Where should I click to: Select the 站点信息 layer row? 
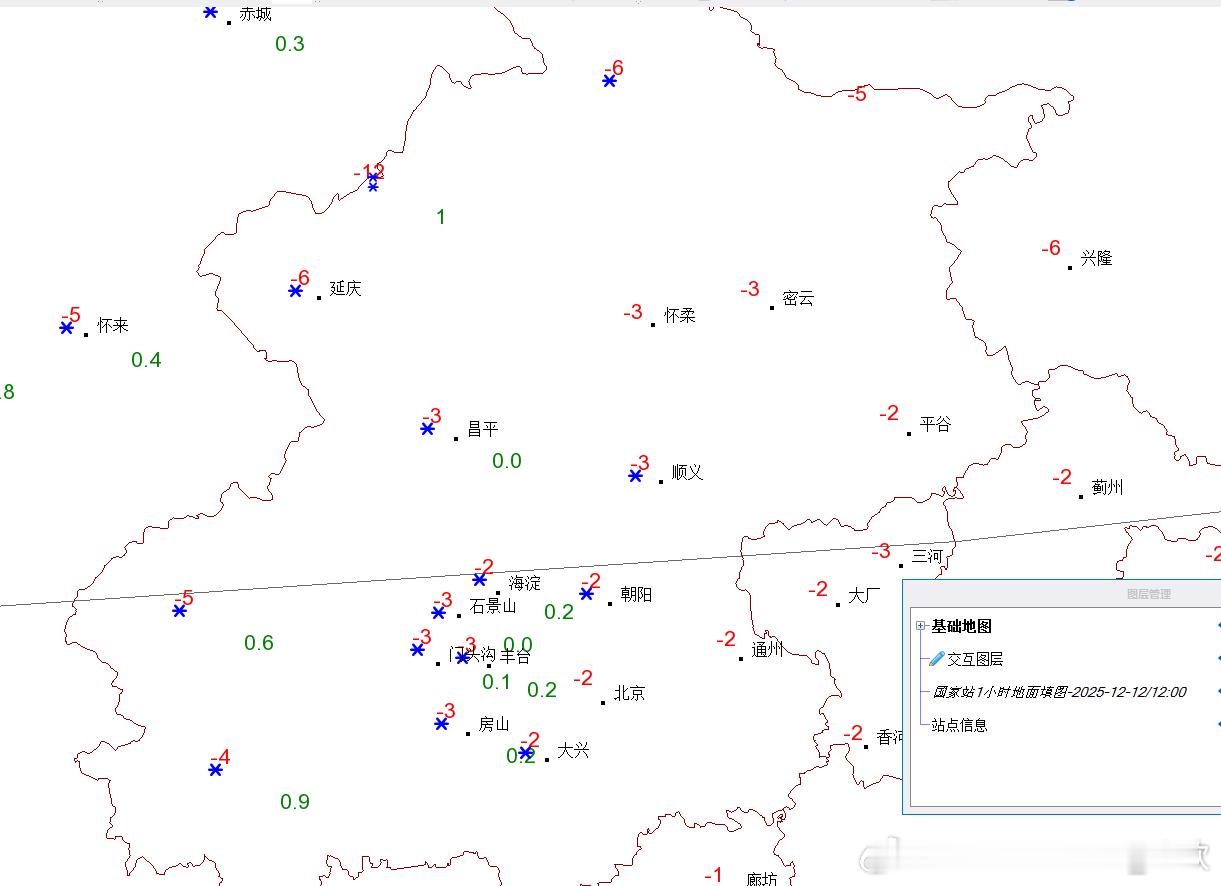click(959, 725)
